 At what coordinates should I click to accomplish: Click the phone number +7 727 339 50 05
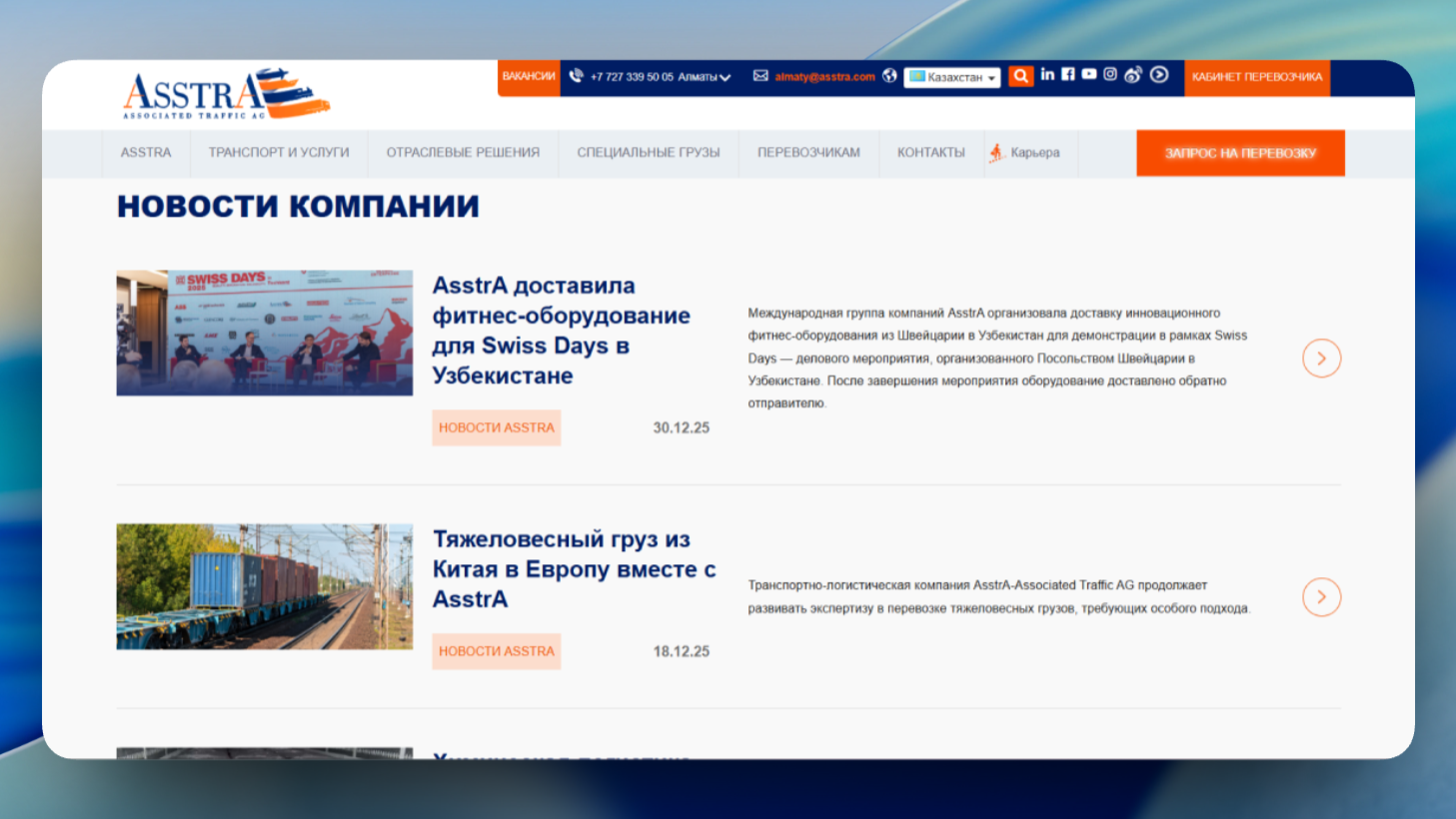(632, 77)
